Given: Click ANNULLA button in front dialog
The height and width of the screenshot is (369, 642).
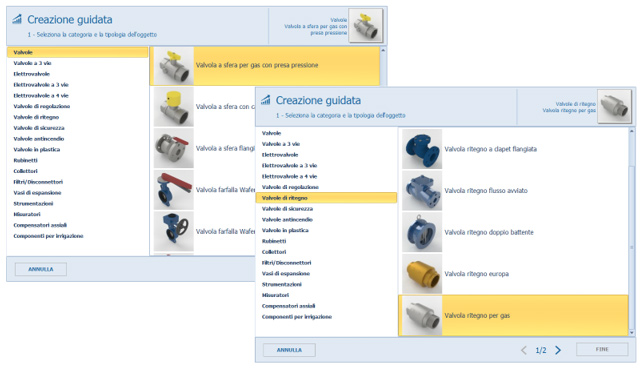Looking at the screenshot, I should point(289,350).
